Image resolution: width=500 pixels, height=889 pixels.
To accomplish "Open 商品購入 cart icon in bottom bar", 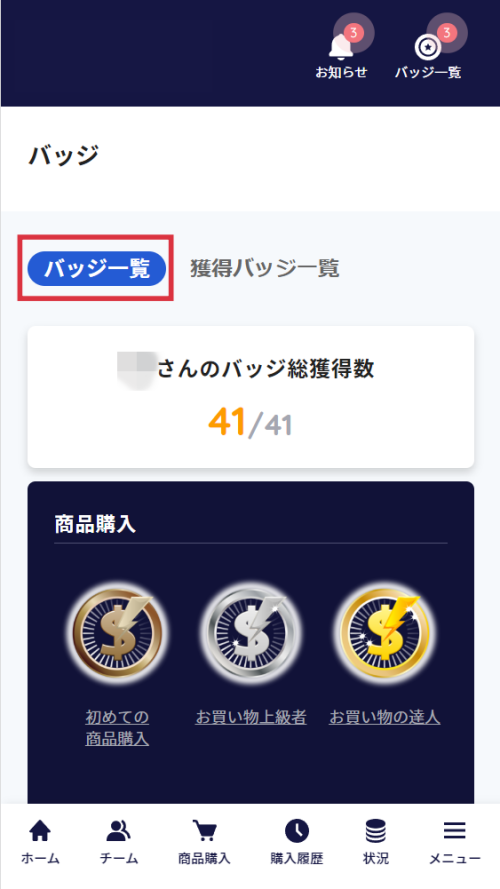I will 205,832.
